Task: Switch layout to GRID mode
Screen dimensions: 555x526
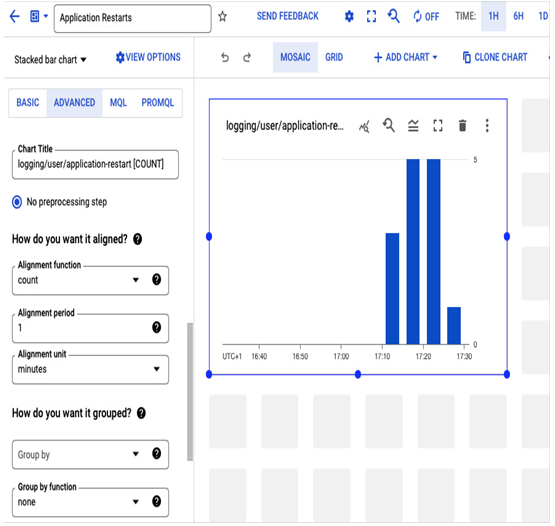Action: [334, 57]
